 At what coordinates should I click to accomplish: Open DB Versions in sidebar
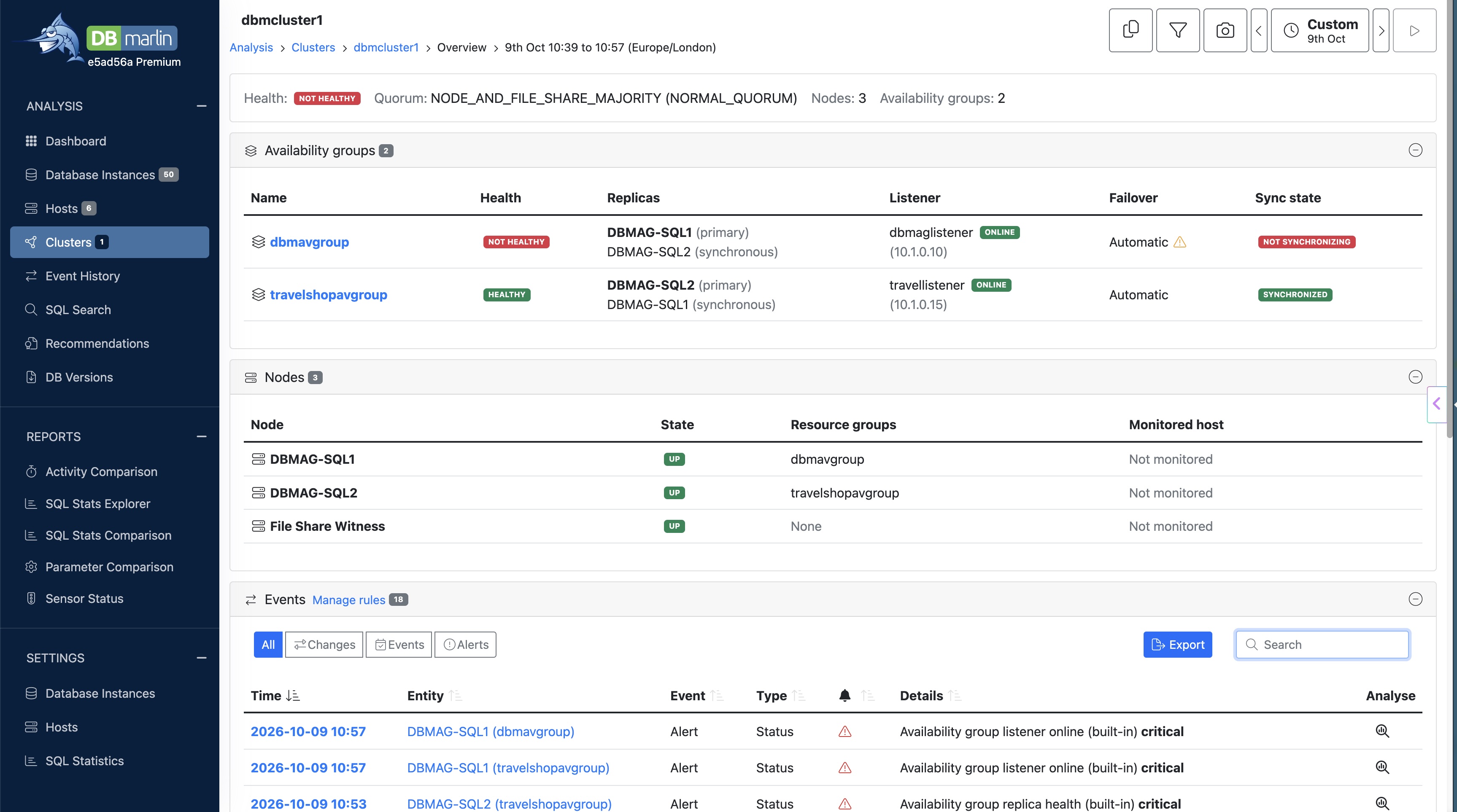79,377
